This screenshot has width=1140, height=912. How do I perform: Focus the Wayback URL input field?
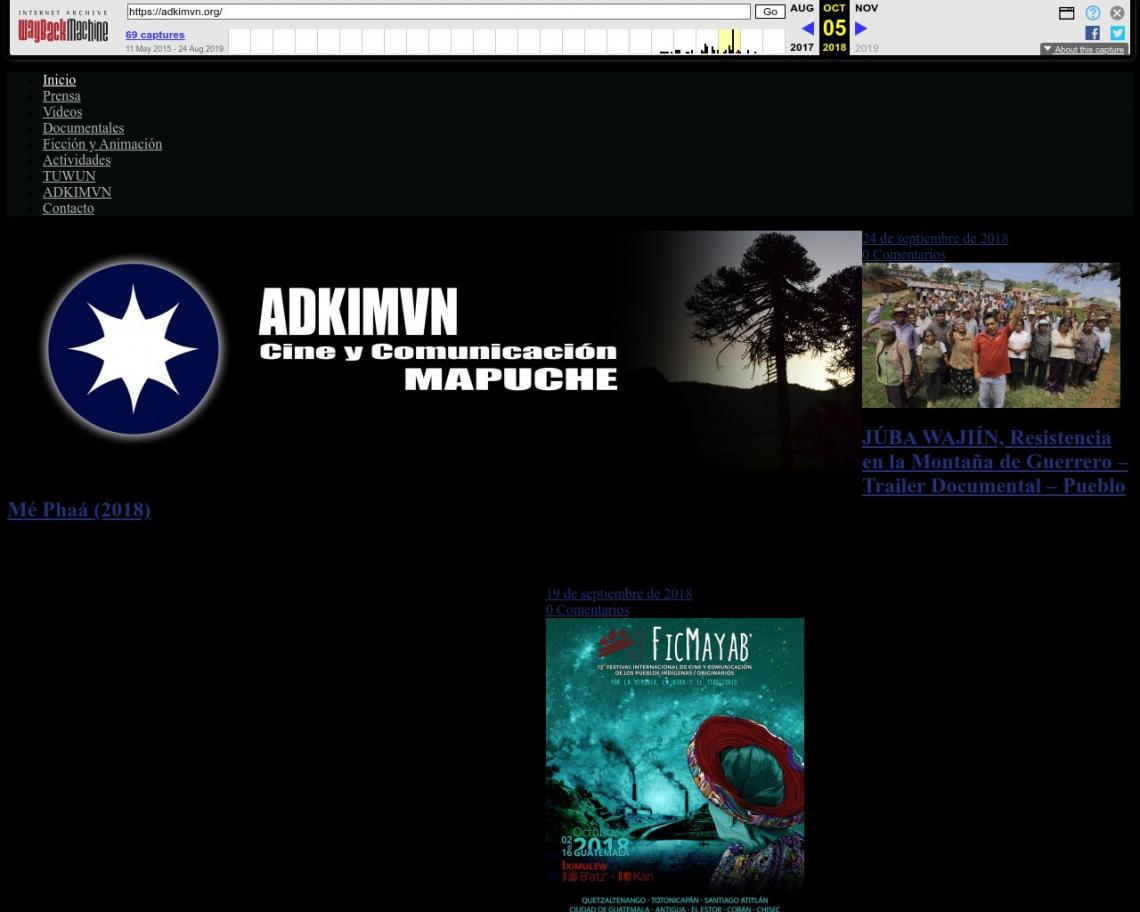coord(438,12)
